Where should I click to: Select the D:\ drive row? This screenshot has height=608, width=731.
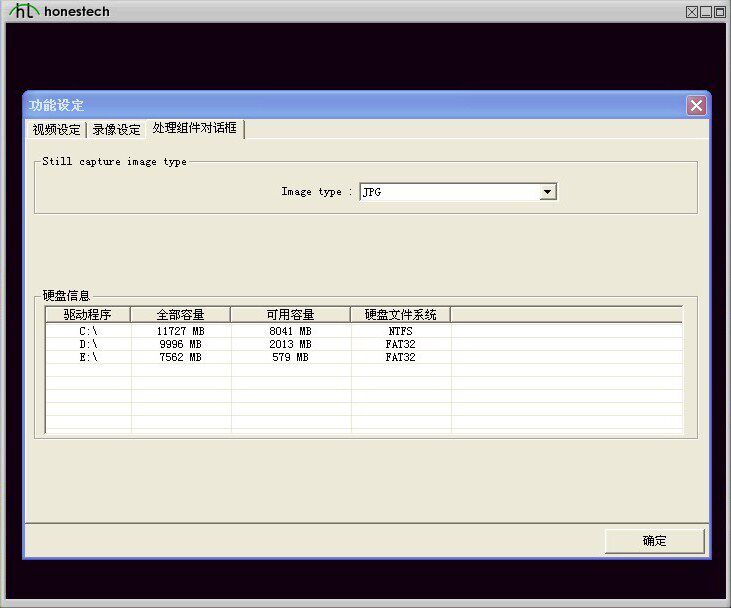[x=364, y=344]
